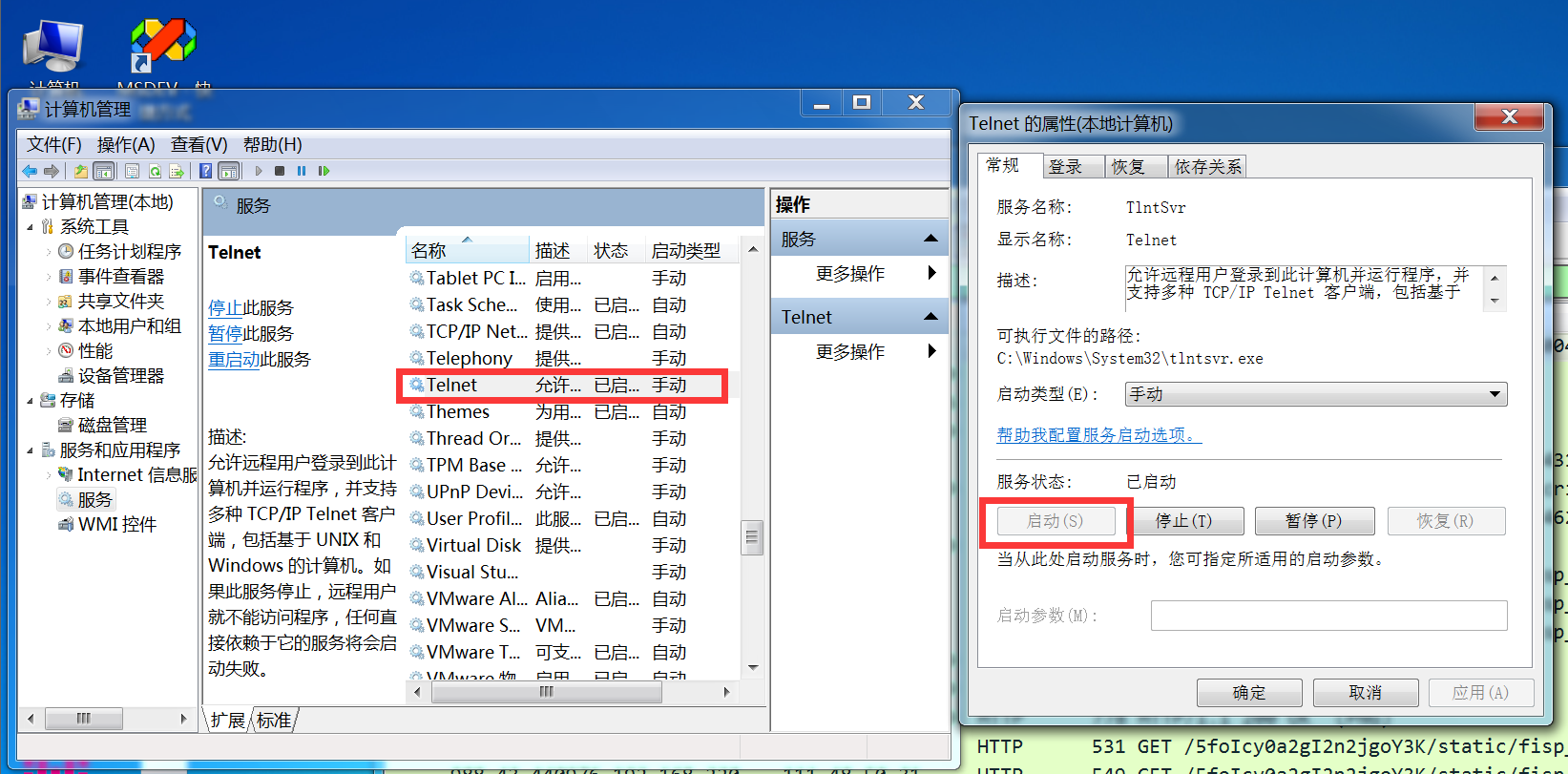Open 帮助我配置服务启动选项 link
1568x774 pixels.
tap(1098, 435)
